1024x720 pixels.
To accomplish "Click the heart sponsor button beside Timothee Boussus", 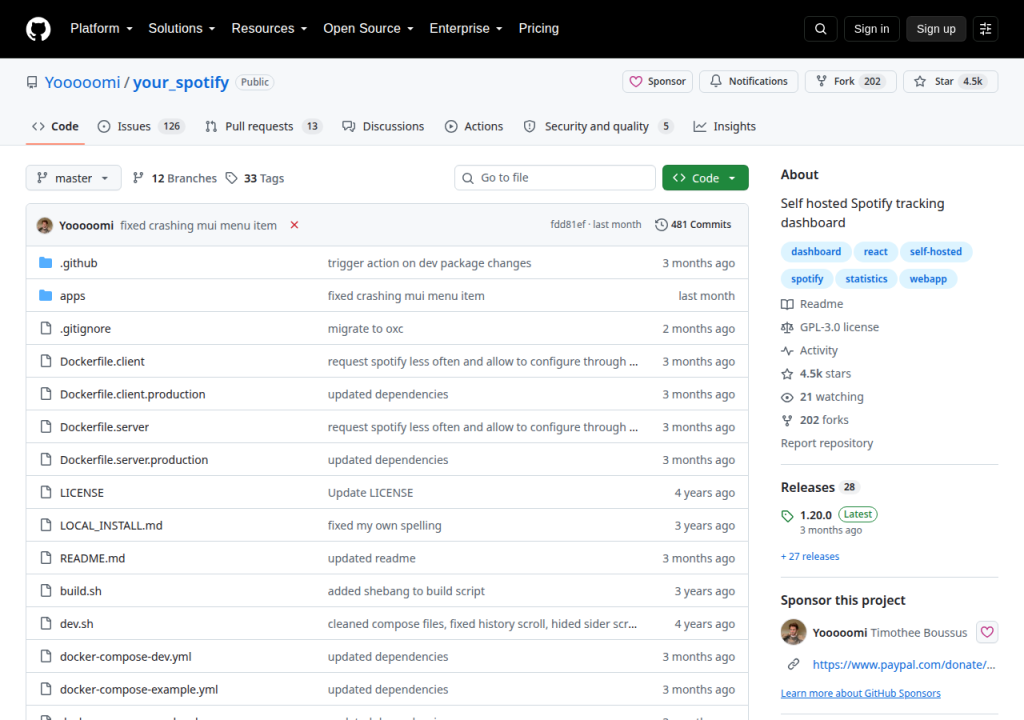I will click(987, 632).
